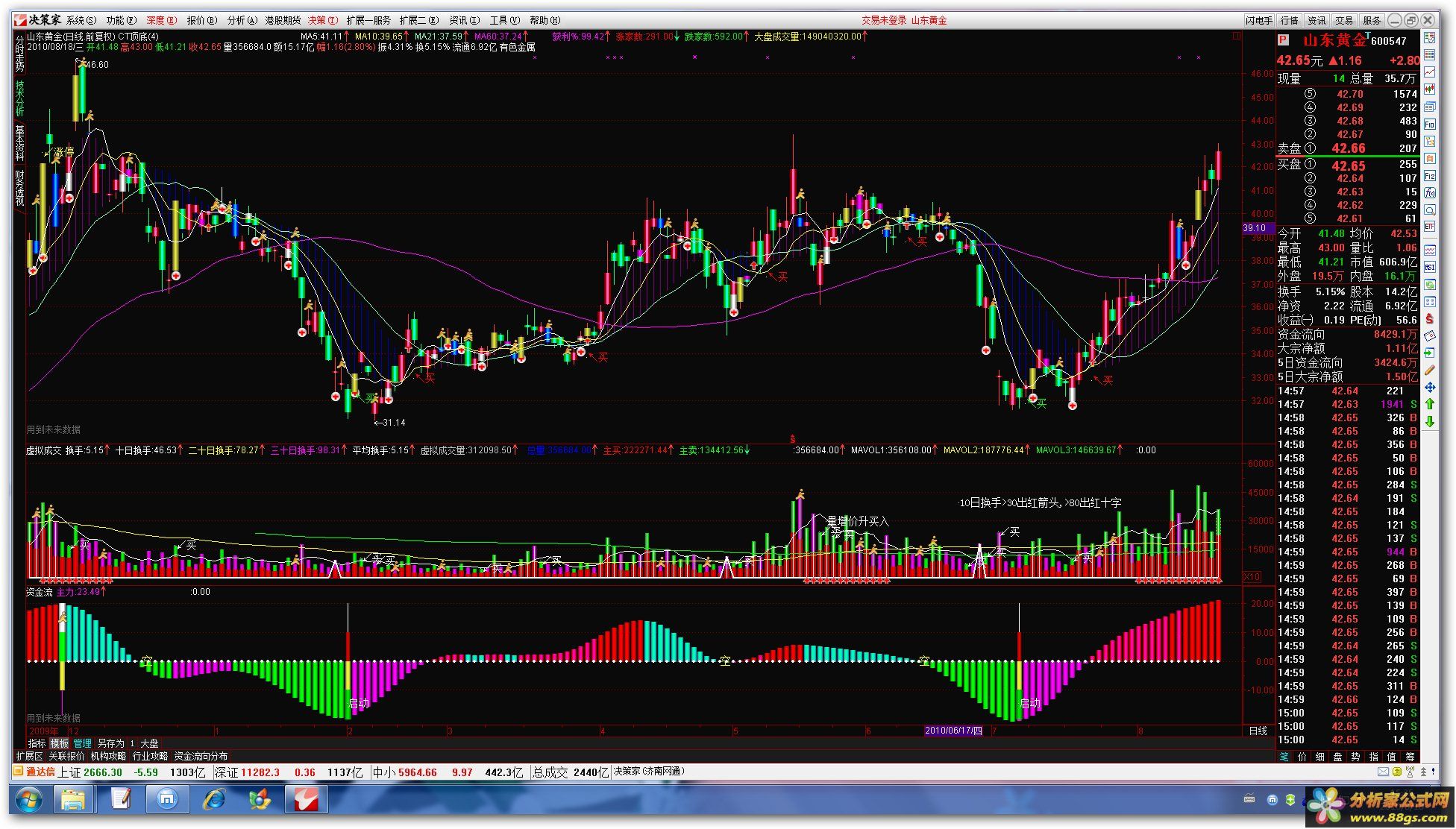
Task: Click the 行情 button at top right
Action: click(1289, 20)
